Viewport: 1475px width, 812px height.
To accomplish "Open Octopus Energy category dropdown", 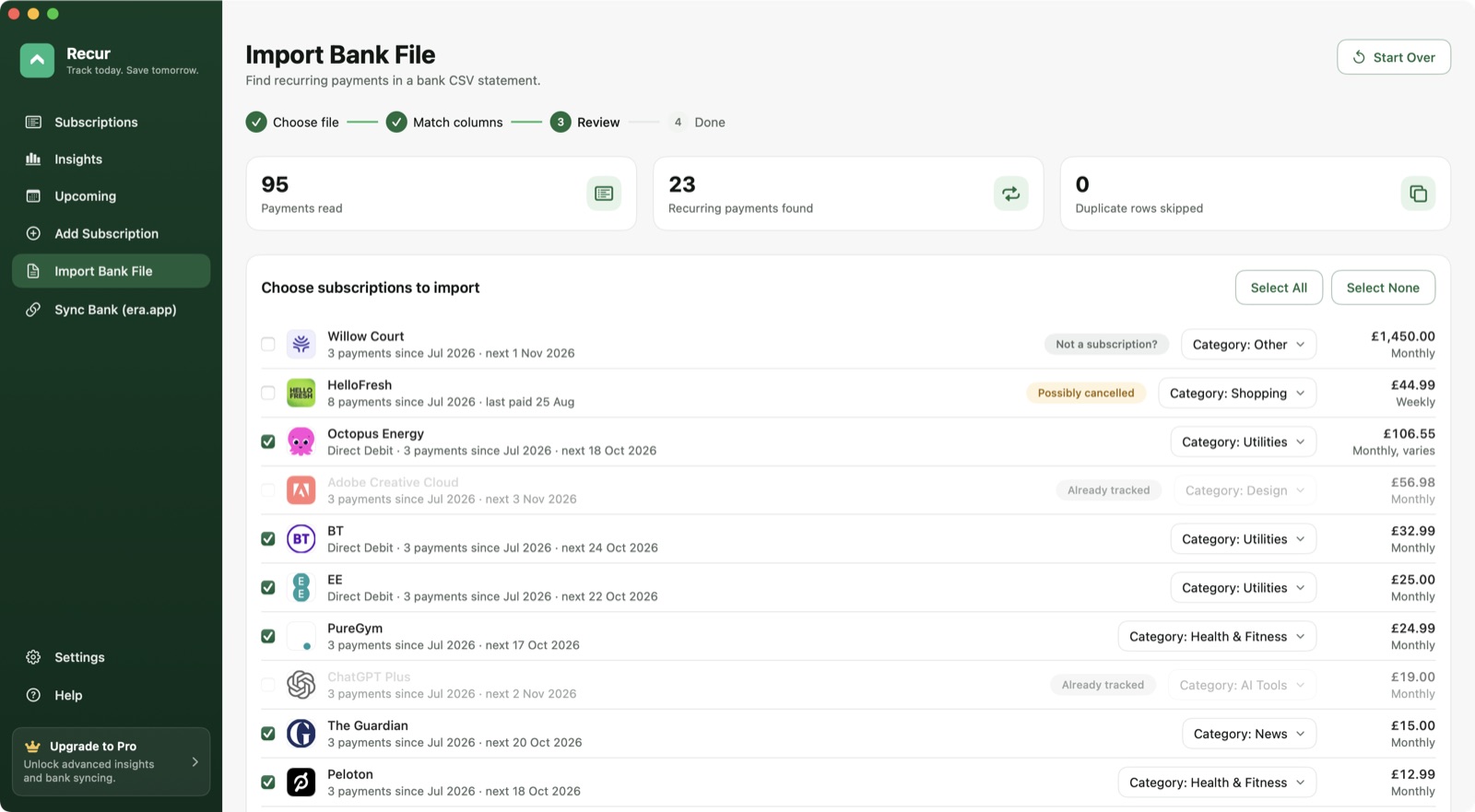I will tap(1244, 441).
